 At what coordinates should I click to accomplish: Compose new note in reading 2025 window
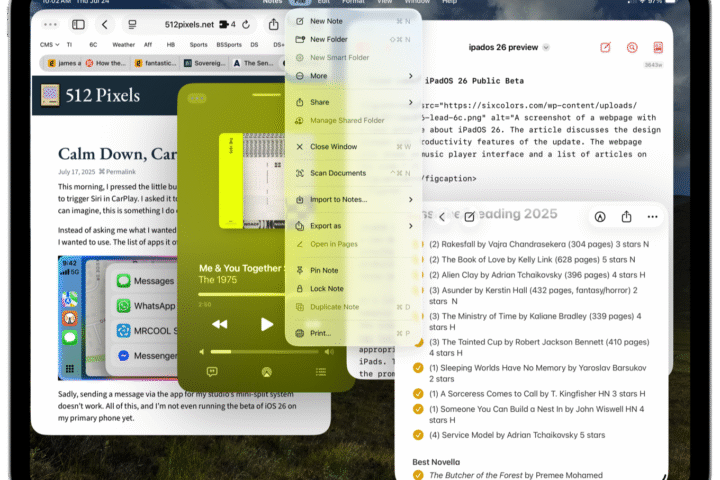469,217
